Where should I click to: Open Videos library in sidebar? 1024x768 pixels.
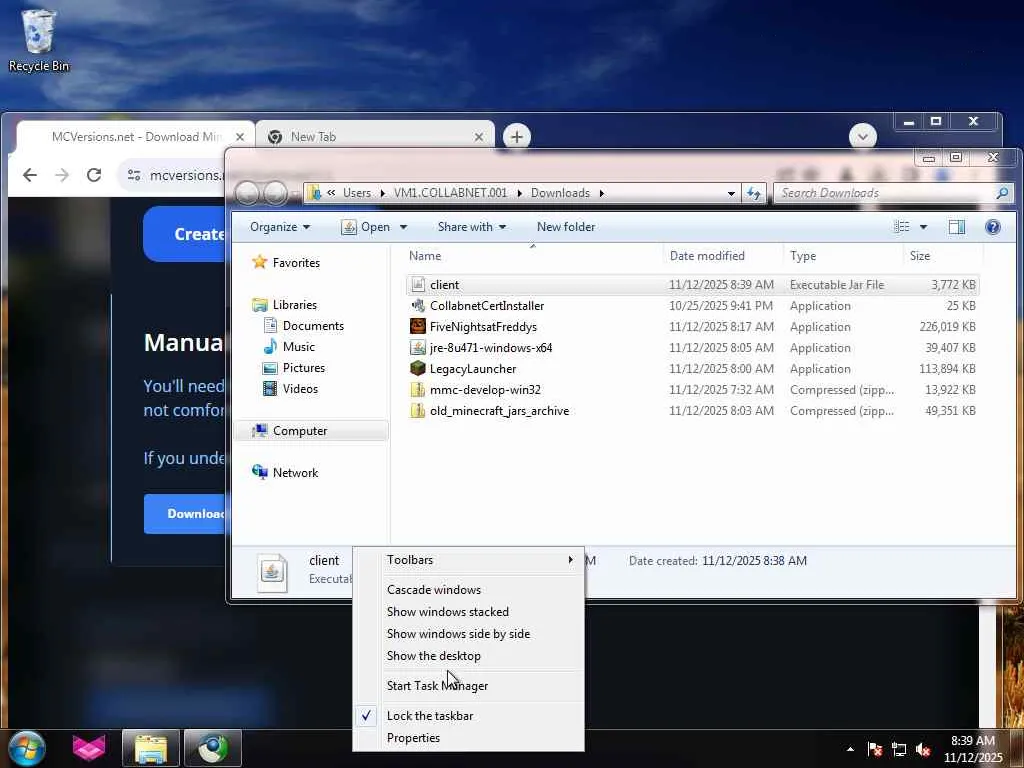(291, 389)
